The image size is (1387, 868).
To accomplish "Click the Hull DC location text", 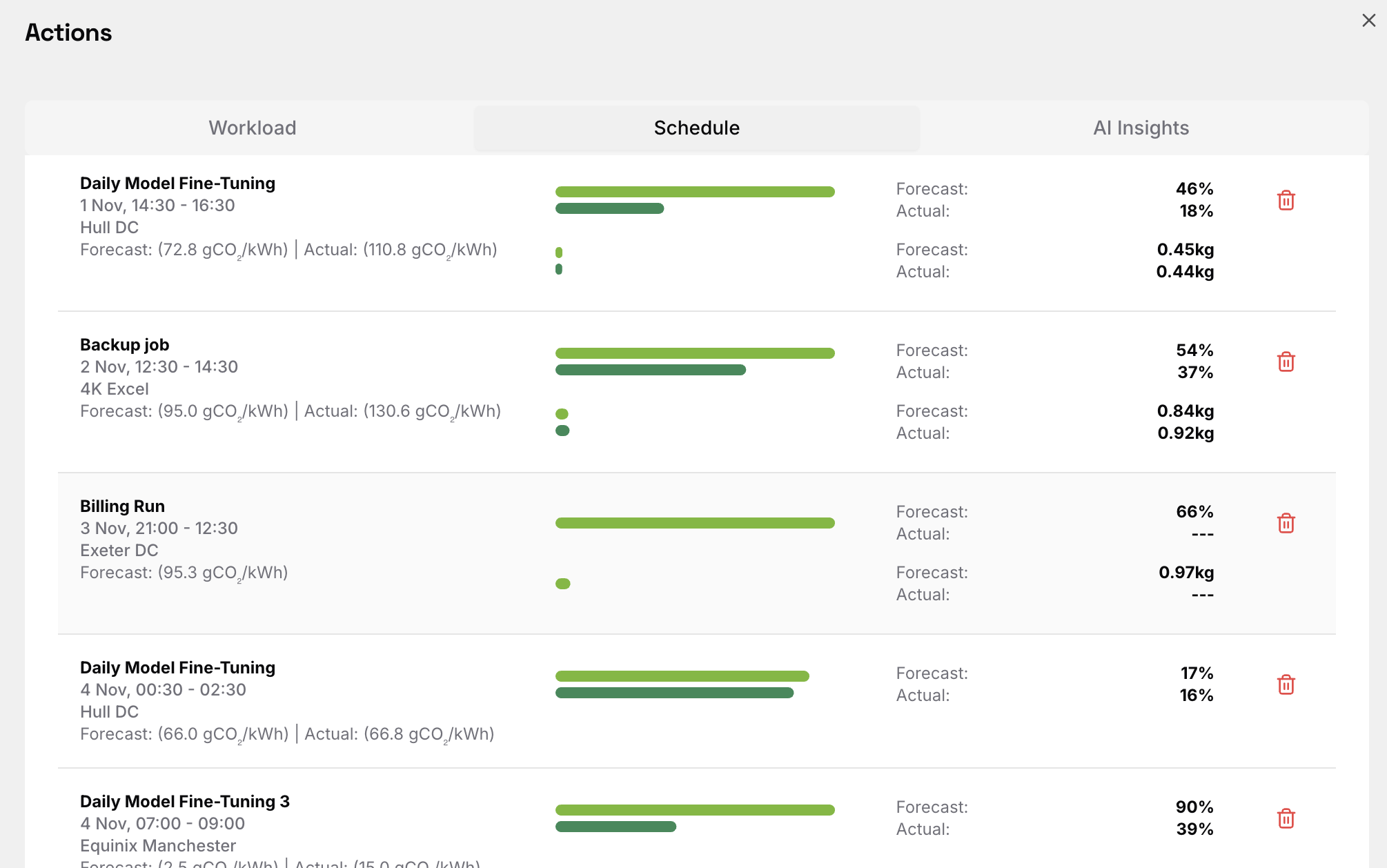I will click(x=109, y=228).
